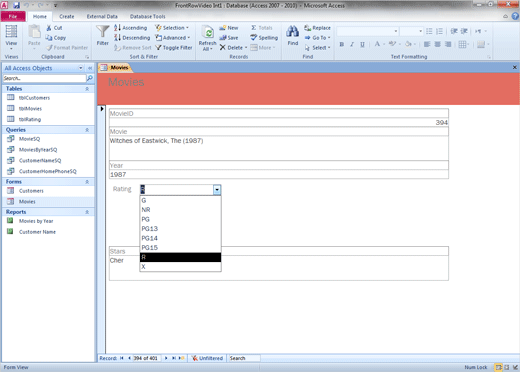
Task: Click the gridlines icon
Action: coord(462,44)
